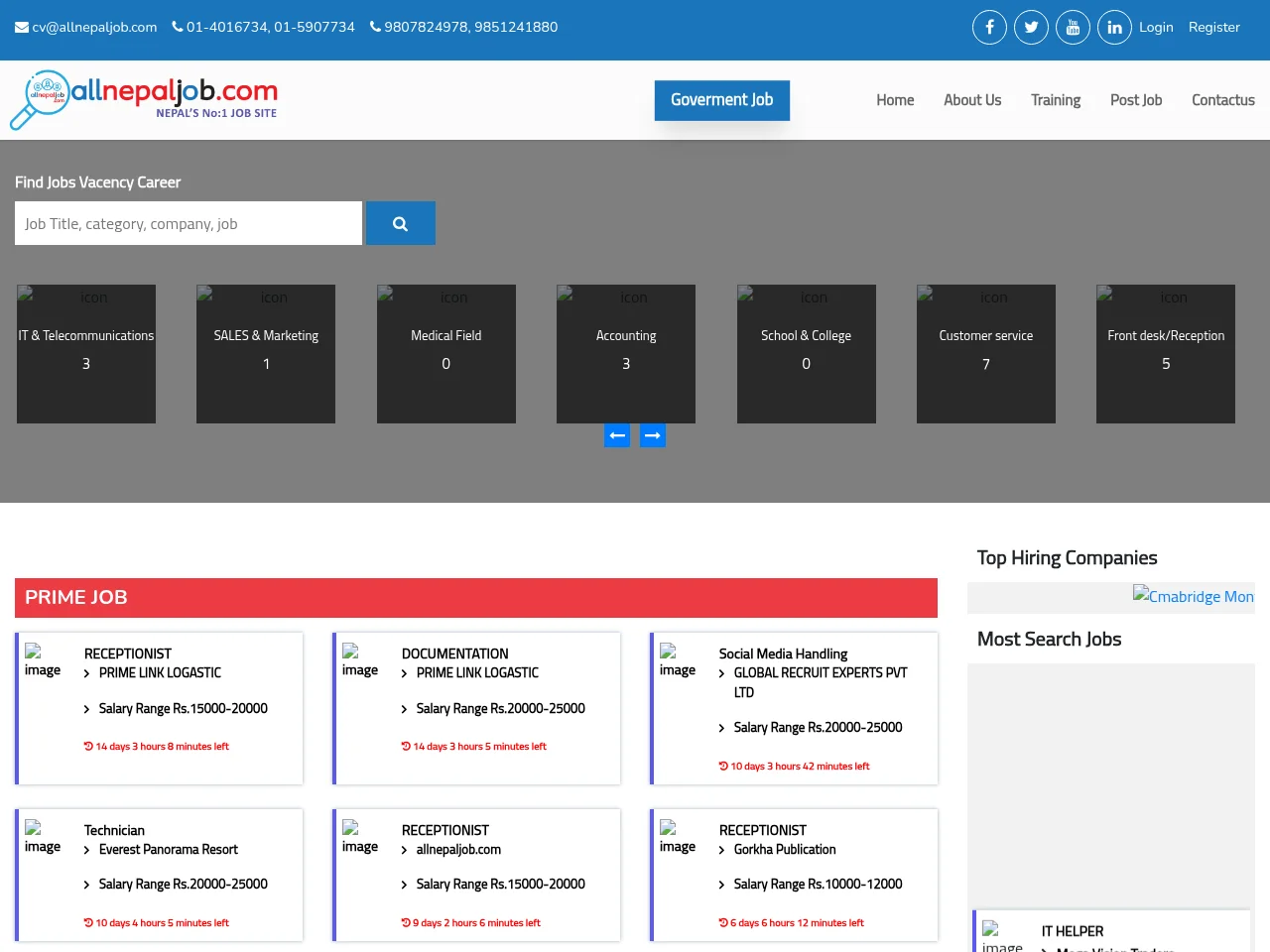Click the Register link
The image size is (1270, 952).
point(1214,27)
